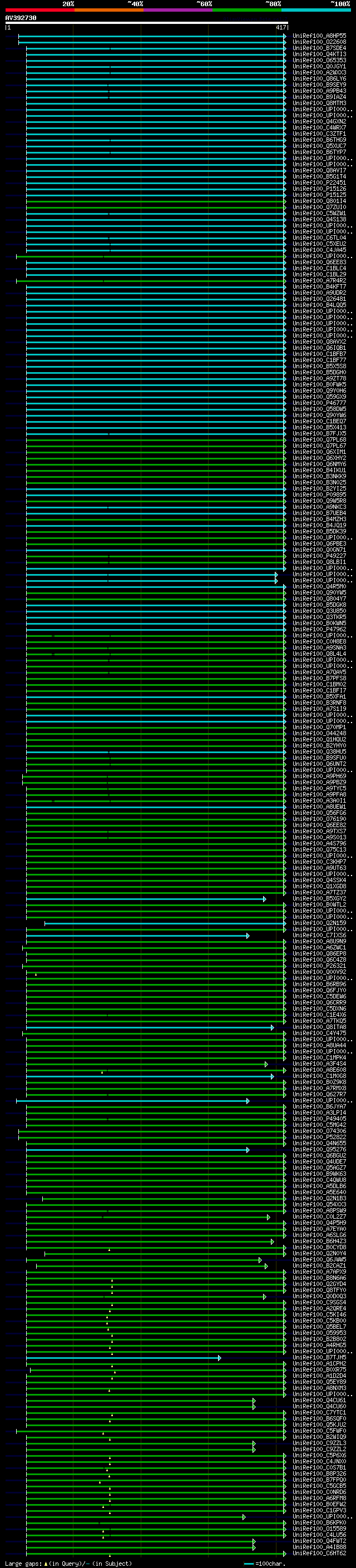Choose the UniRef100_A7R4R2 hit label
The height and width of the screenshot is (1568, 356).
(x=319, y=280)
